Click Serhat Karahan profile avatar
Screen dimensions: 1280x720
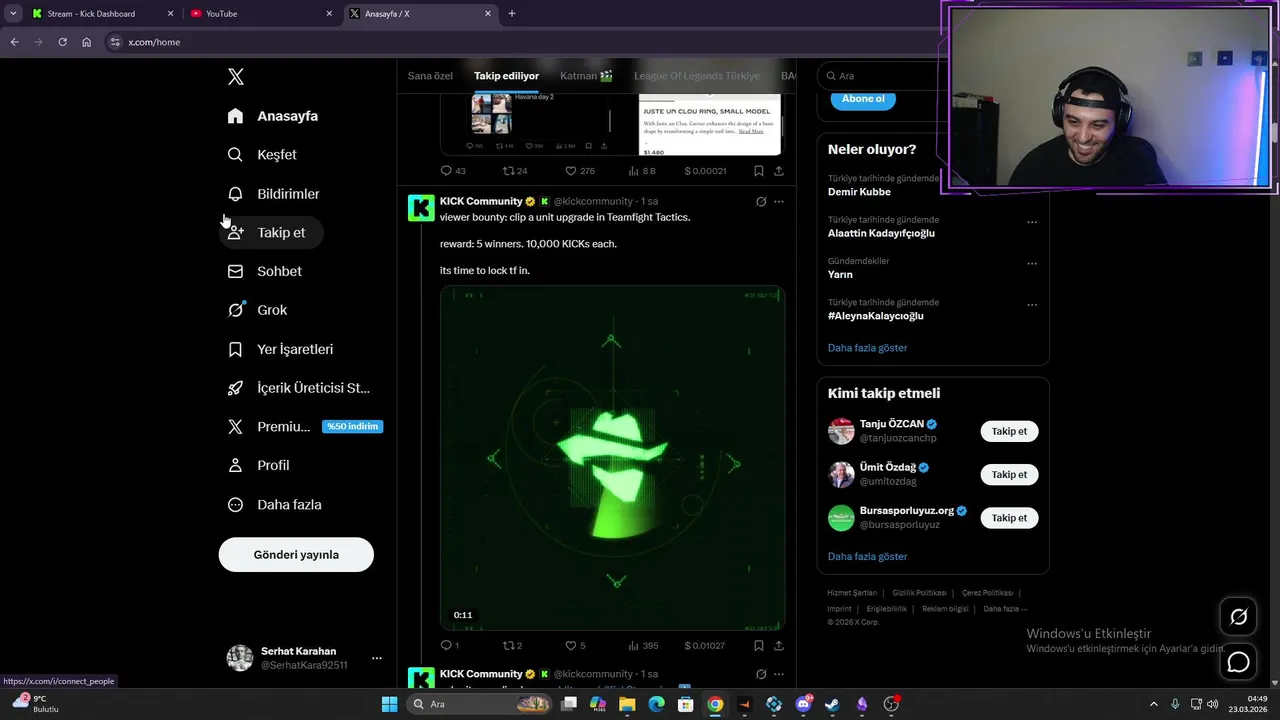click(240, 658)
